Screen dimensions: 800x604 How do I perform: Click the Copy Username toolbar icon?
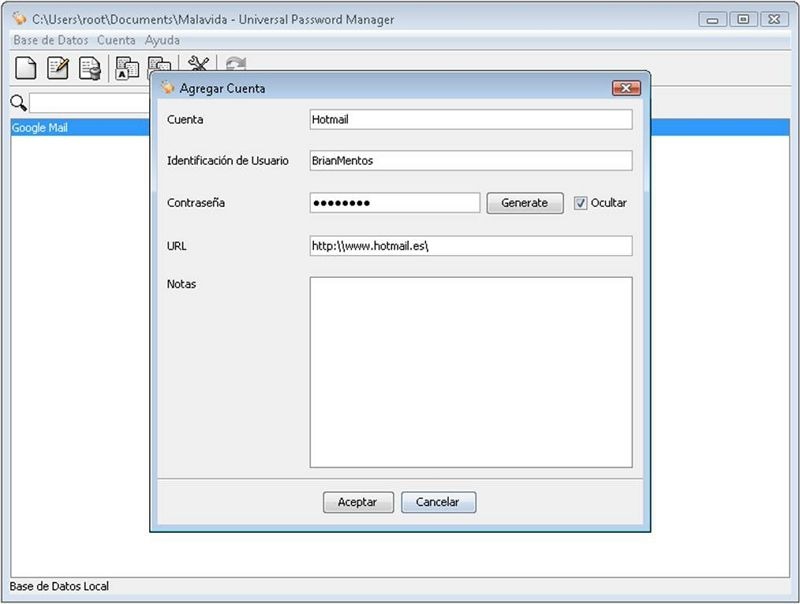127,67
